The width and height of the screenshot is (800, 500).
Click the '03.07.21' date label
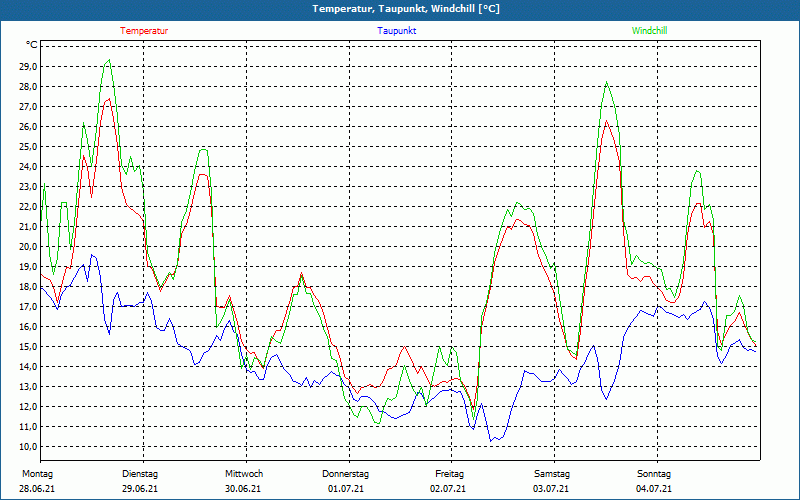[551, 489]
